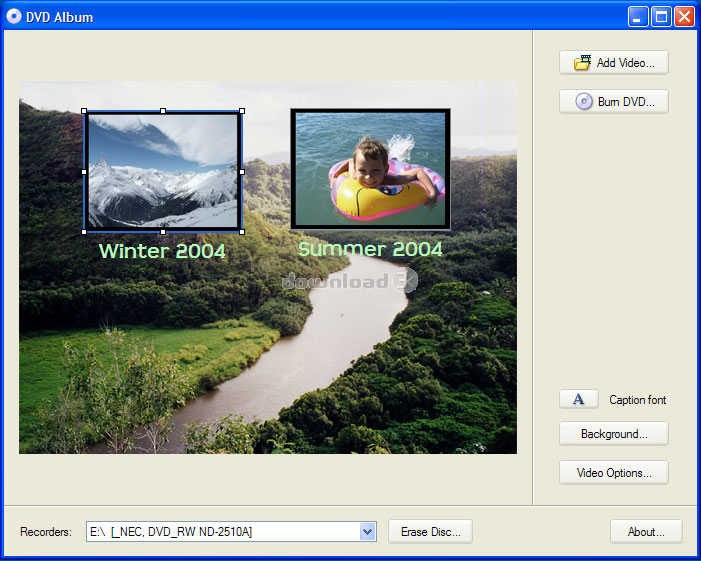Maximize the DVD Album window
This screenshot has width=701, height=561.
click(661, 16)
